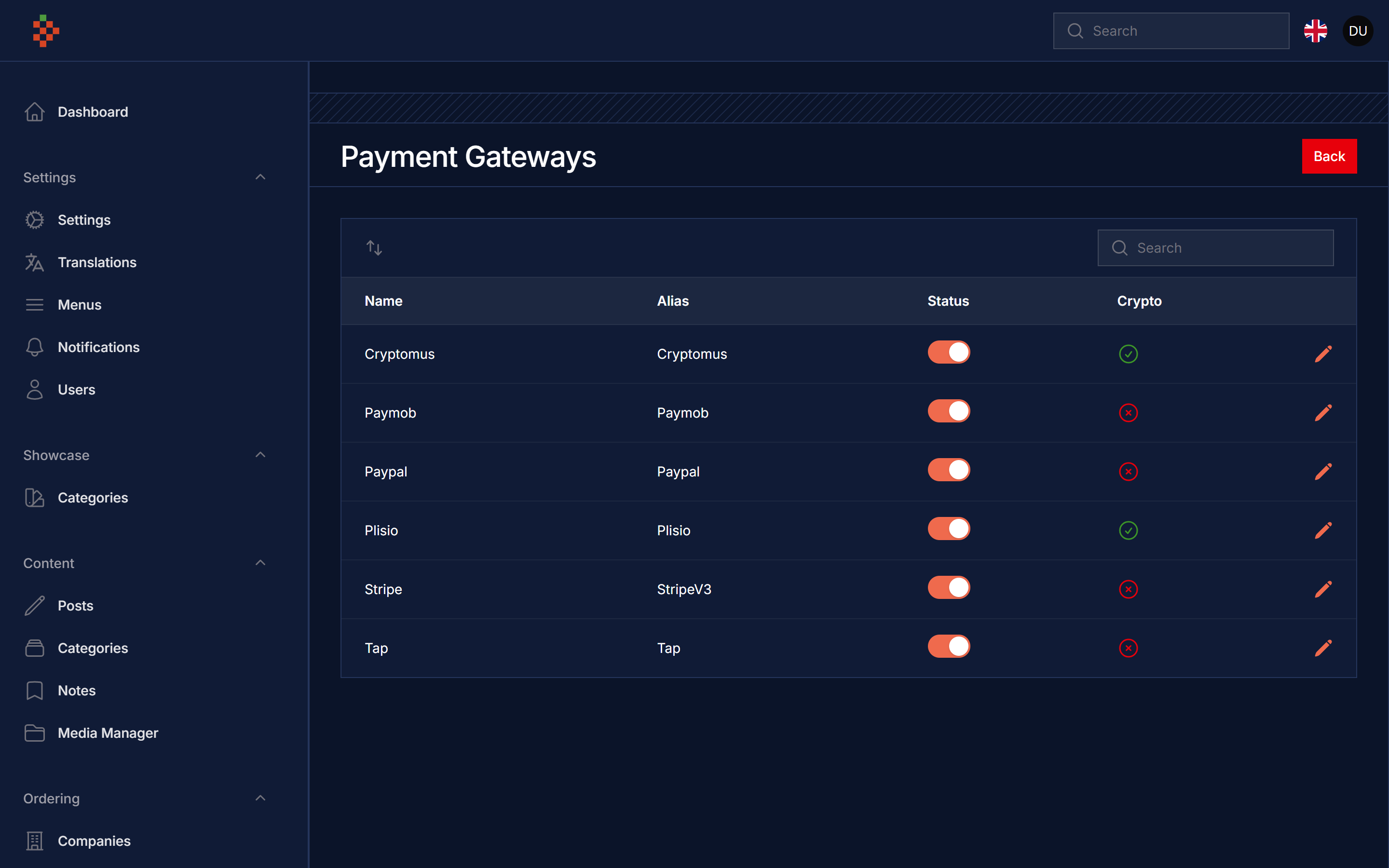Screen dimensions: 1389x868
Task: Open the UK flag language selector
Action: (x=1315, y=31)
